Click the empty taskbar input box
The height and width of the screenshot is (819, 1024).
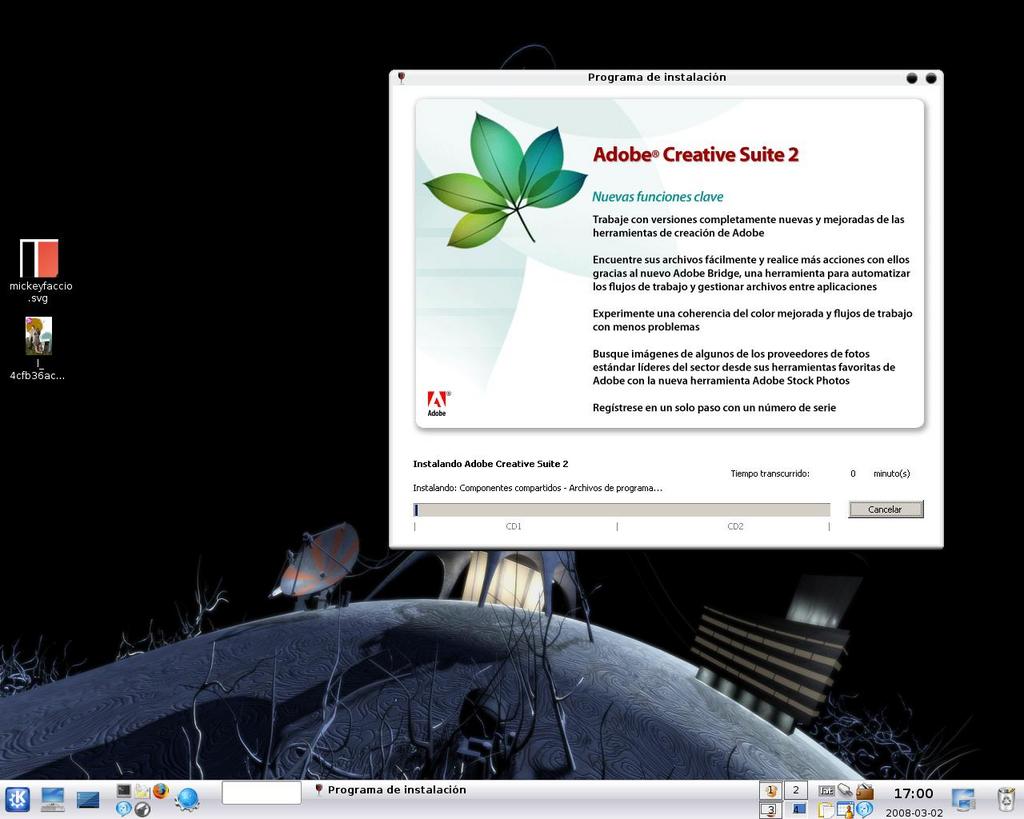pyautogui.click(x=261, y=793)
